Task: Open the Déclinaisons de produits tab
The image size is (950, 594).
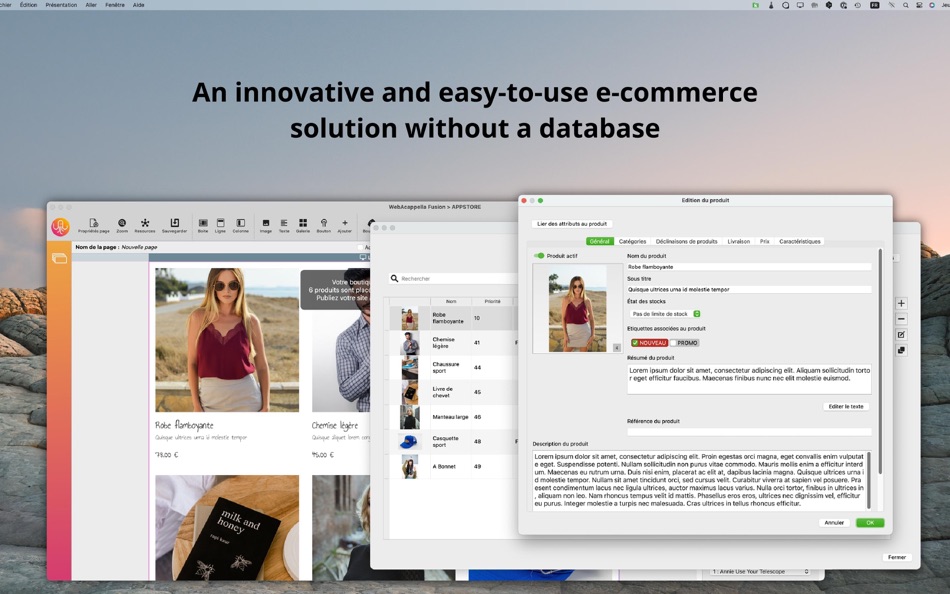Action: (x=686, y=241)
